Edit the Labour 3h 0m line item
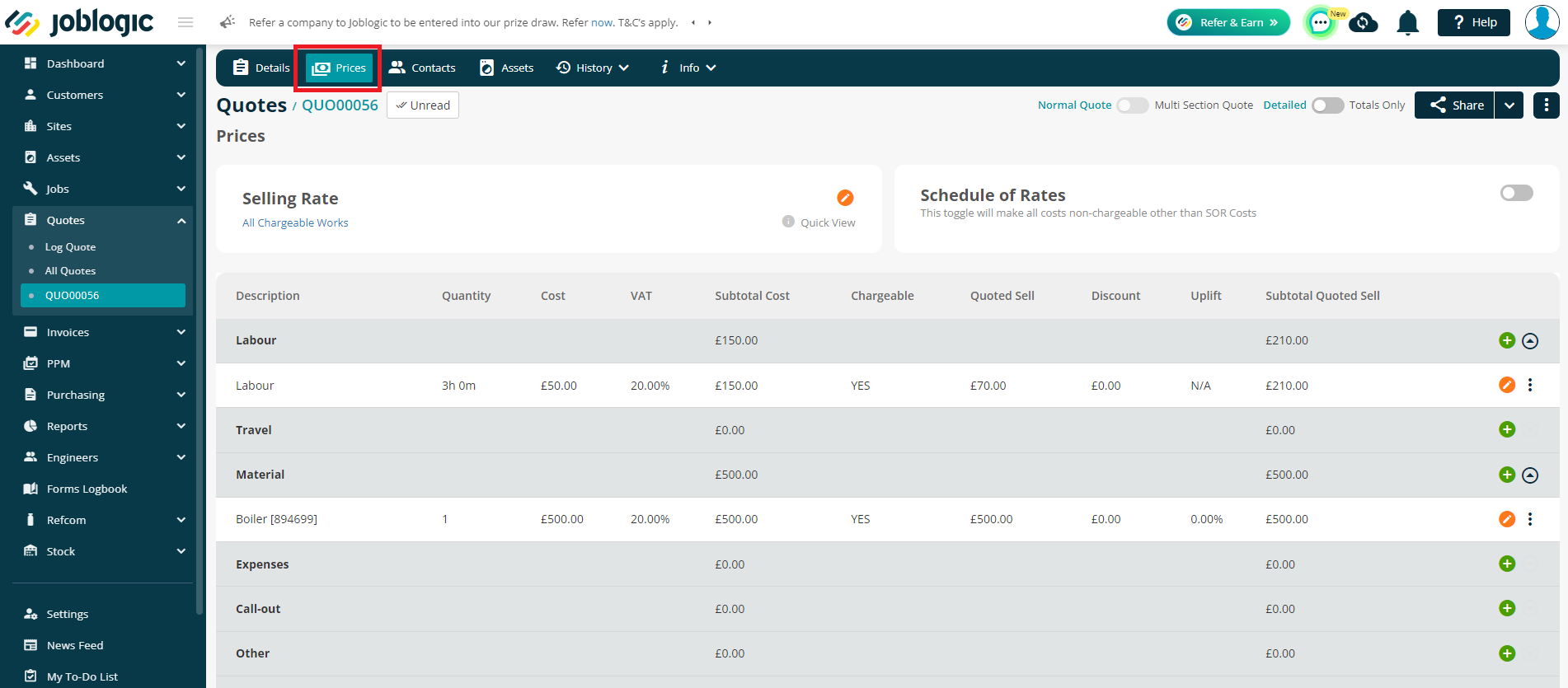 (x=1507, y=385)
